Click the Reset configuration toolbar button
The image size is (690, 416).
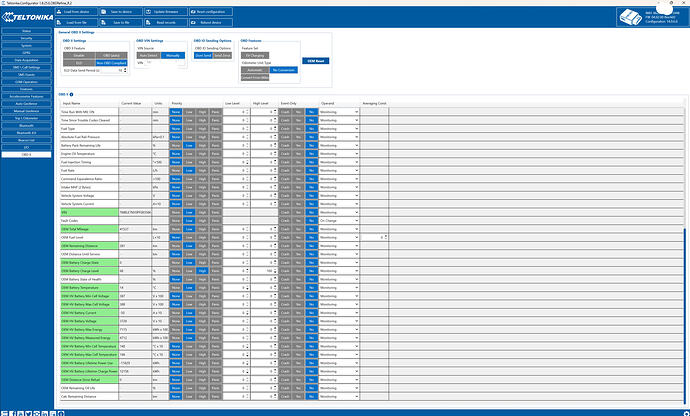pyautogui.click(x=211, y=12)
